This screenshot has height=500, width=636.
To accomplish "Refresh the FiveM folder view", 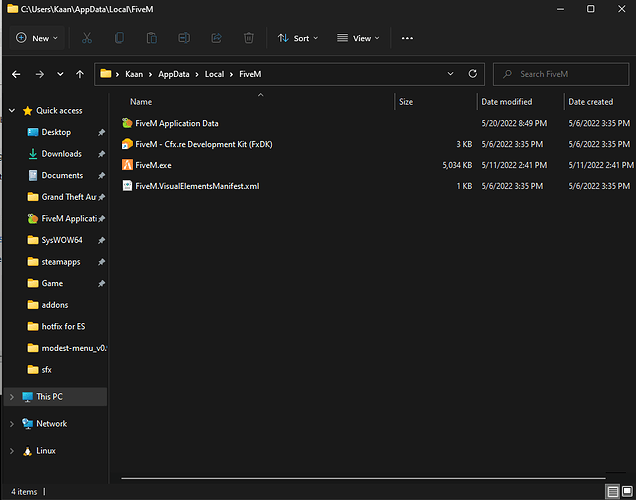I will tap(473, 74).
